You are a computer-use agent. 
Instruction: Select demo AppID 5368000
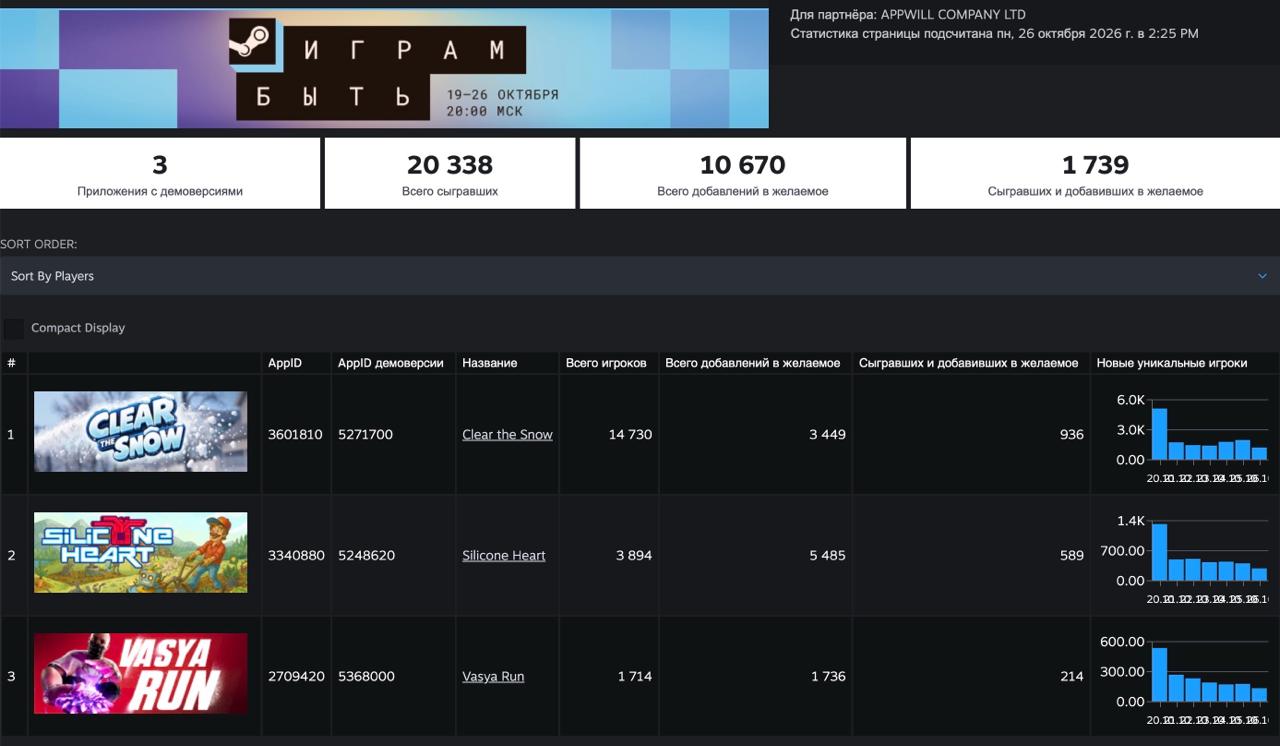coord(367,677)
